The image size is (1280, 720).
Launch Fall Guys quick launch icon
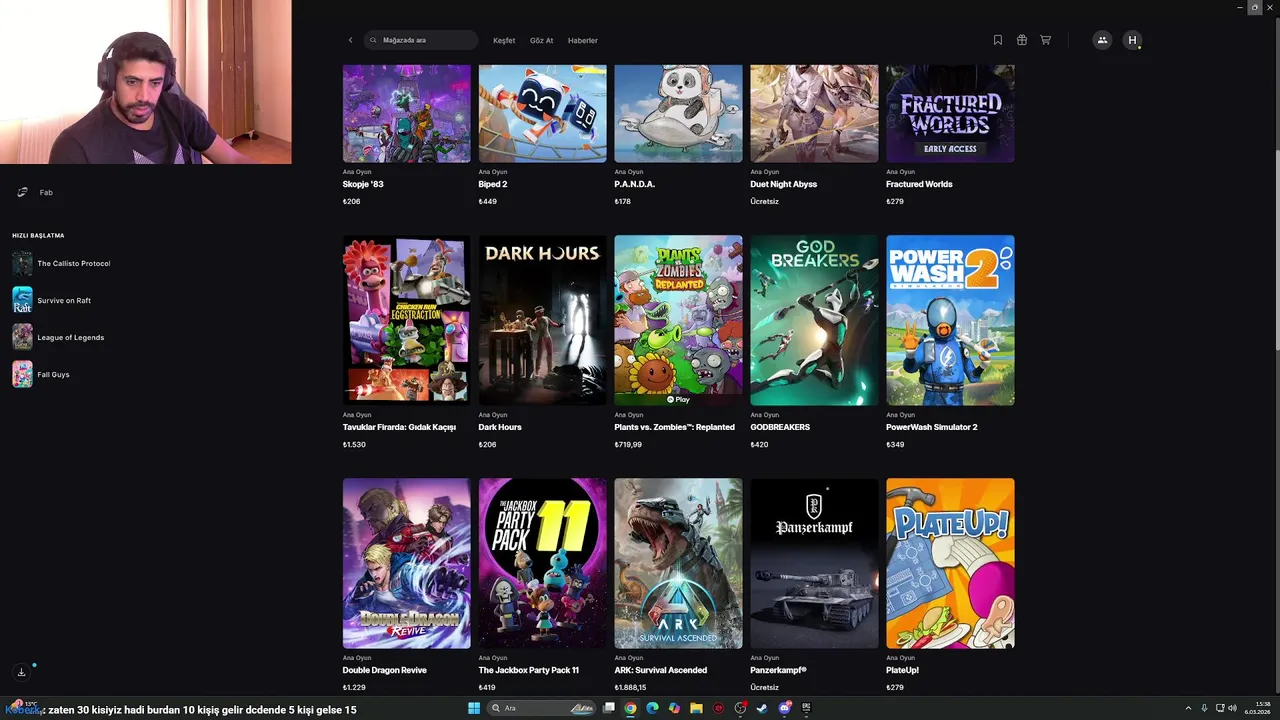(22, 374)
